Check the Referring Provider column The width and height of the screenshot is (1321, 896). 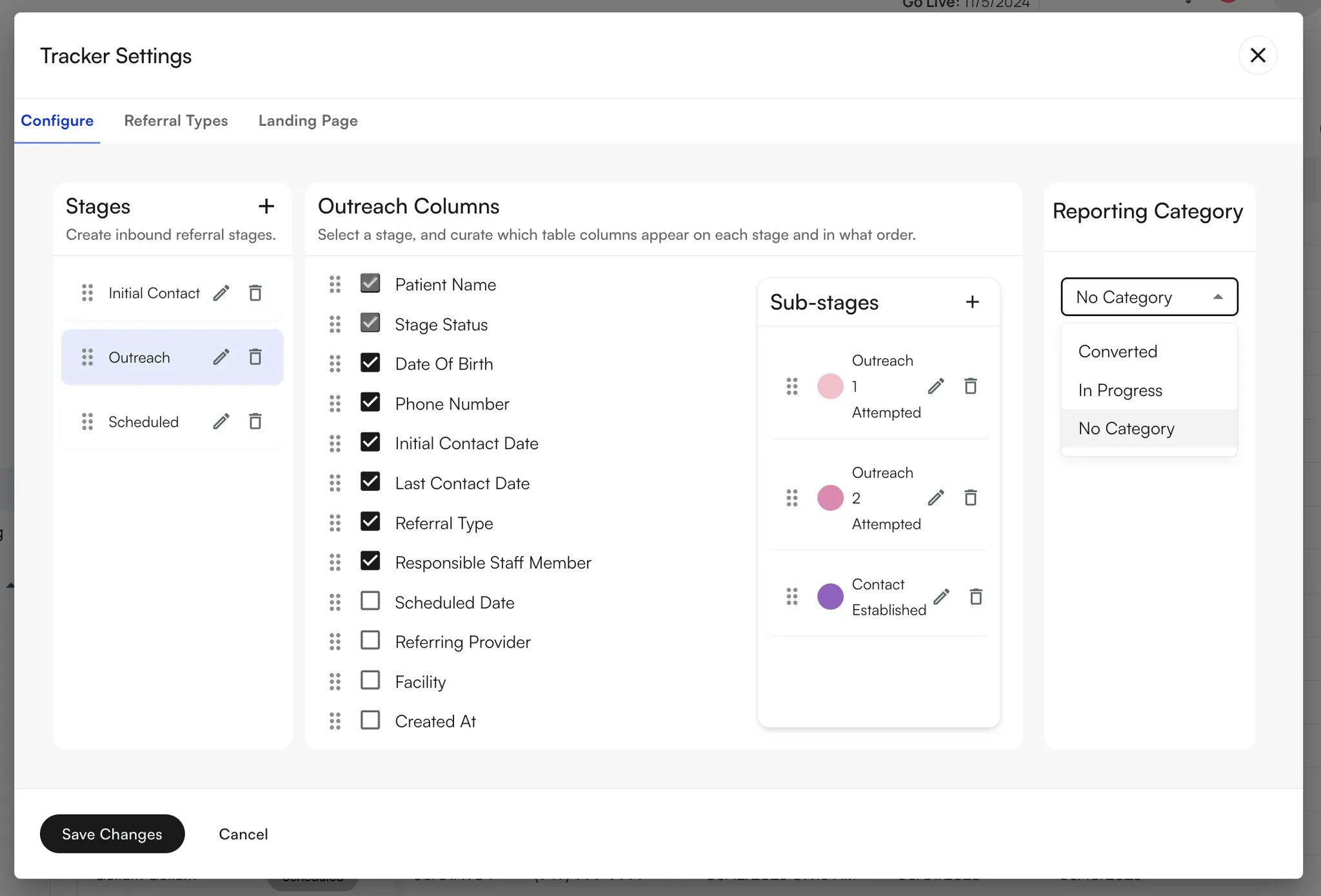click(x=370, y=641)
